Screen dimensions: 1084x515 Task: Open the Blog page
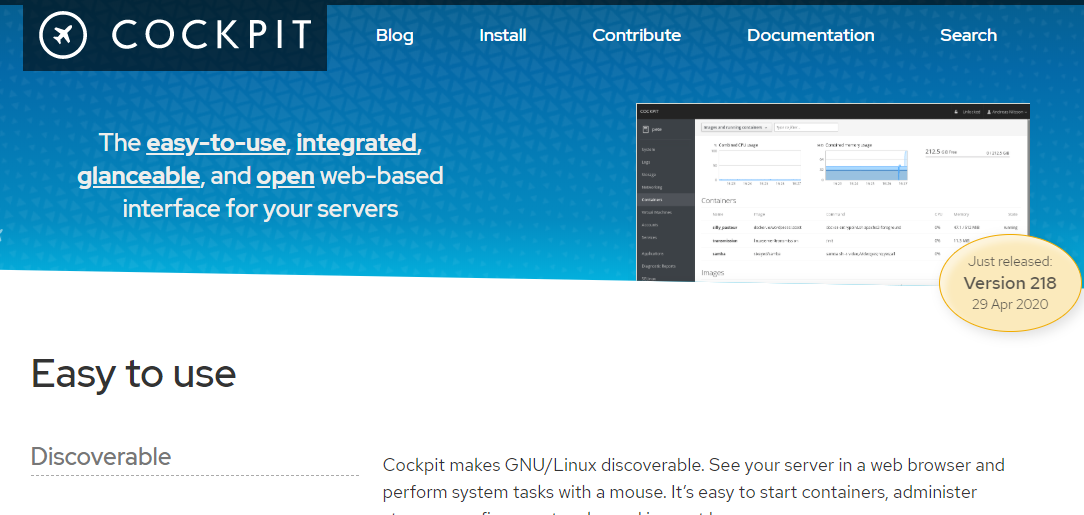pyautogui.click(x=394, y=35)
